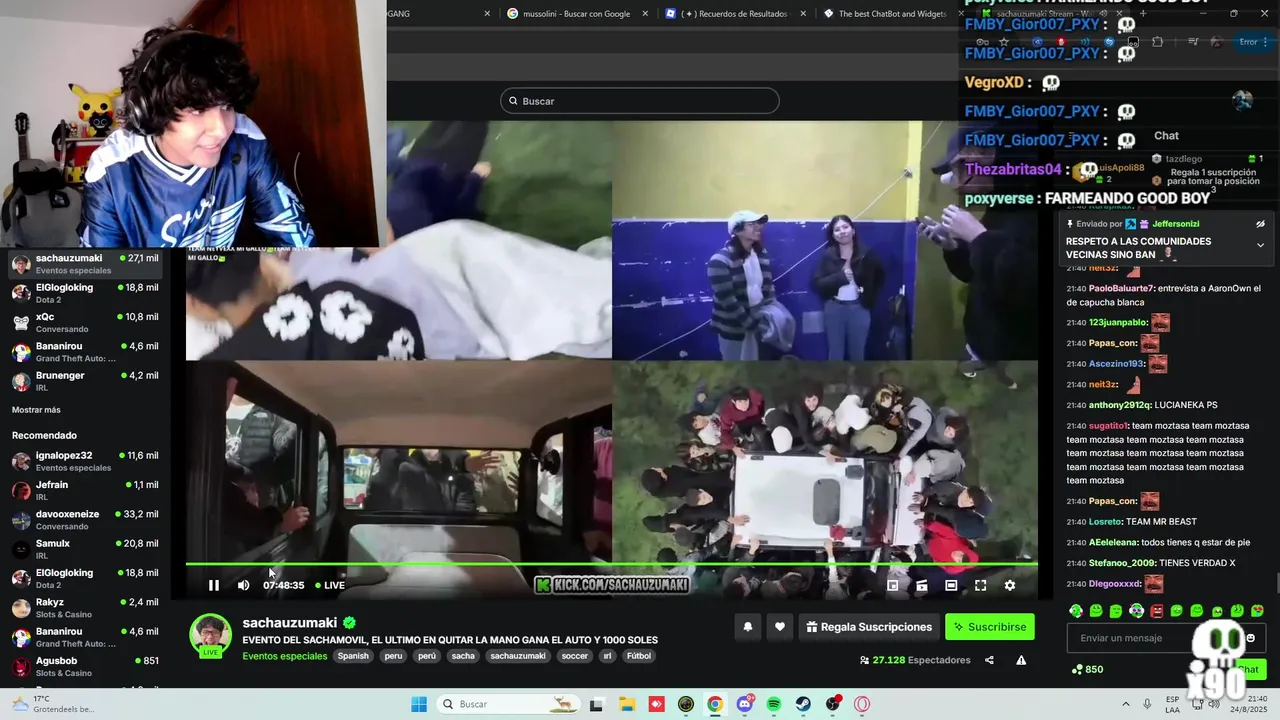Open Jefrain recommended channel
The image size is (1280, 720).
point(85,490)
